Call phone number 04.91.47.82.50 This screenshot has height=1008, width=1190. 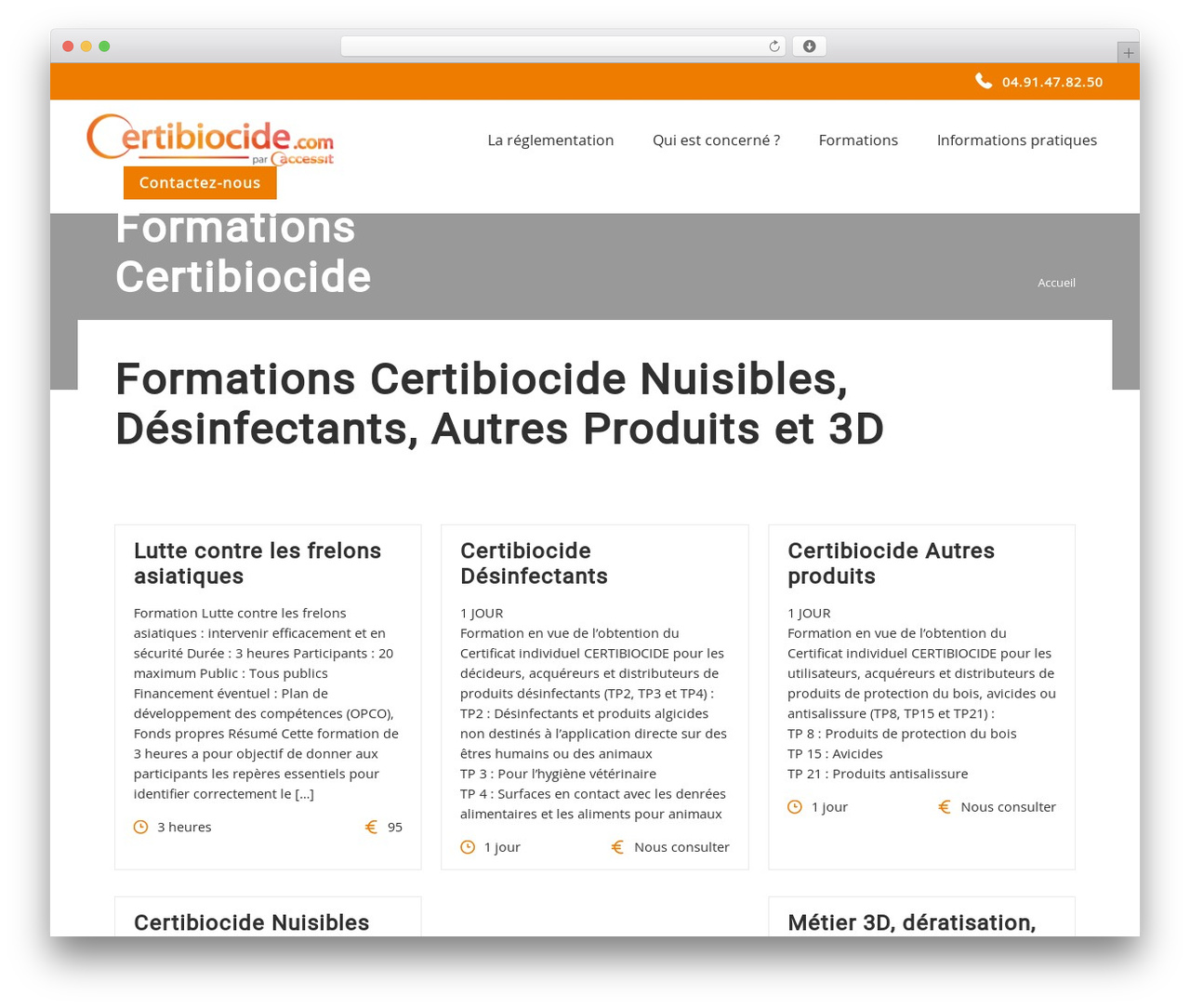pyautogui.click(x=1052, y=82)
